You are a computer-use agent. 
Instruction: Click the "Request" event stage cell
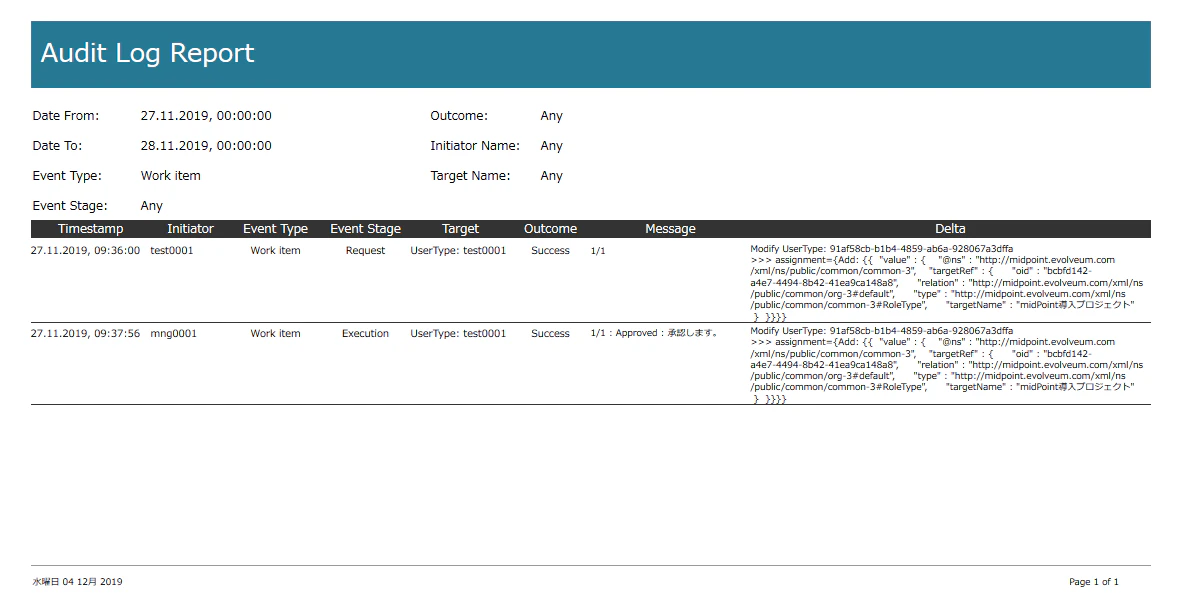366,250
